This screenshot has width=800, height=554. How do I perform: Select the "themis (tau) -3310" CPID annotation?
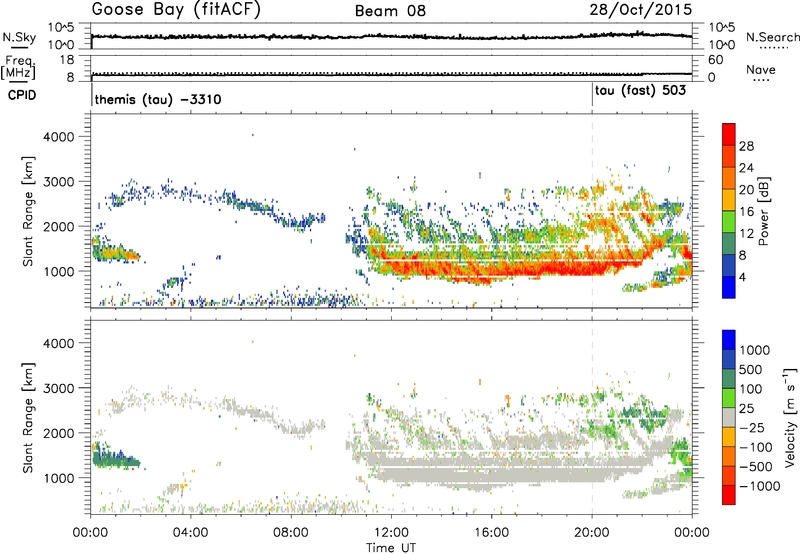click(158, 99)
